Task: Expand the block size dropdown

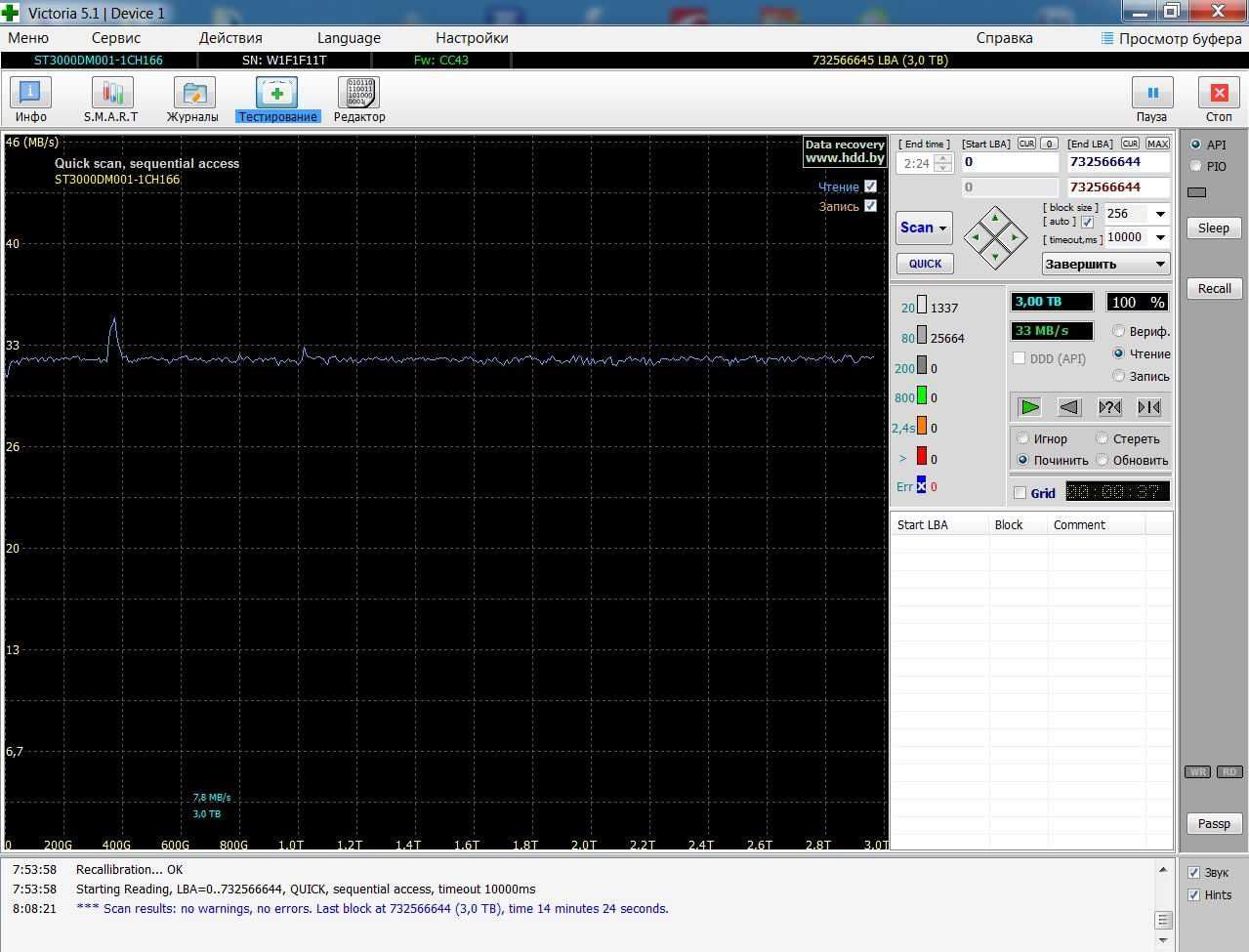Action: pyautogui.click(x=1160, y=214)
